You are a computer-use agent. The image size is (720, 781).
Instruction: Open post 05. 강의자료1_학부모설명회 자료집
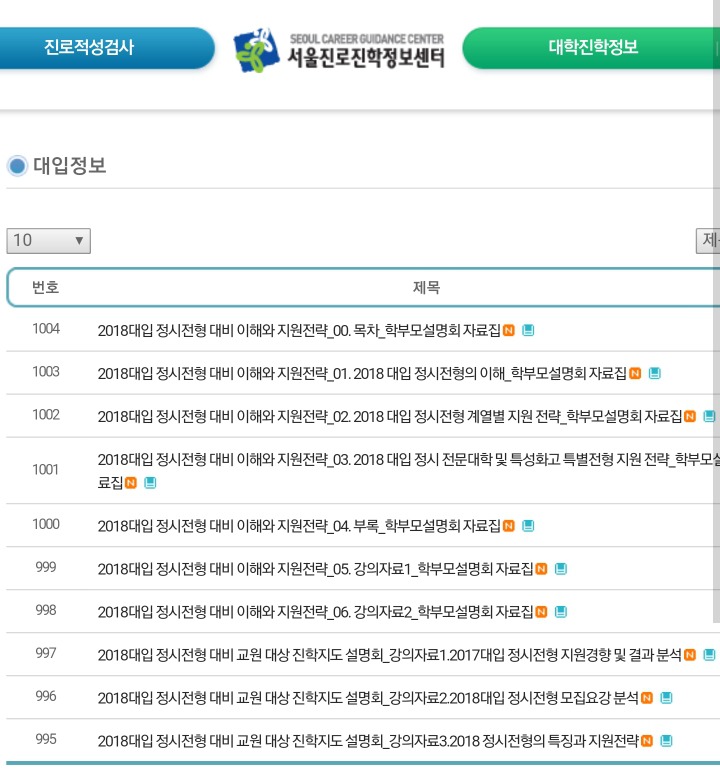pyautogui.click(x=315, y=569)
